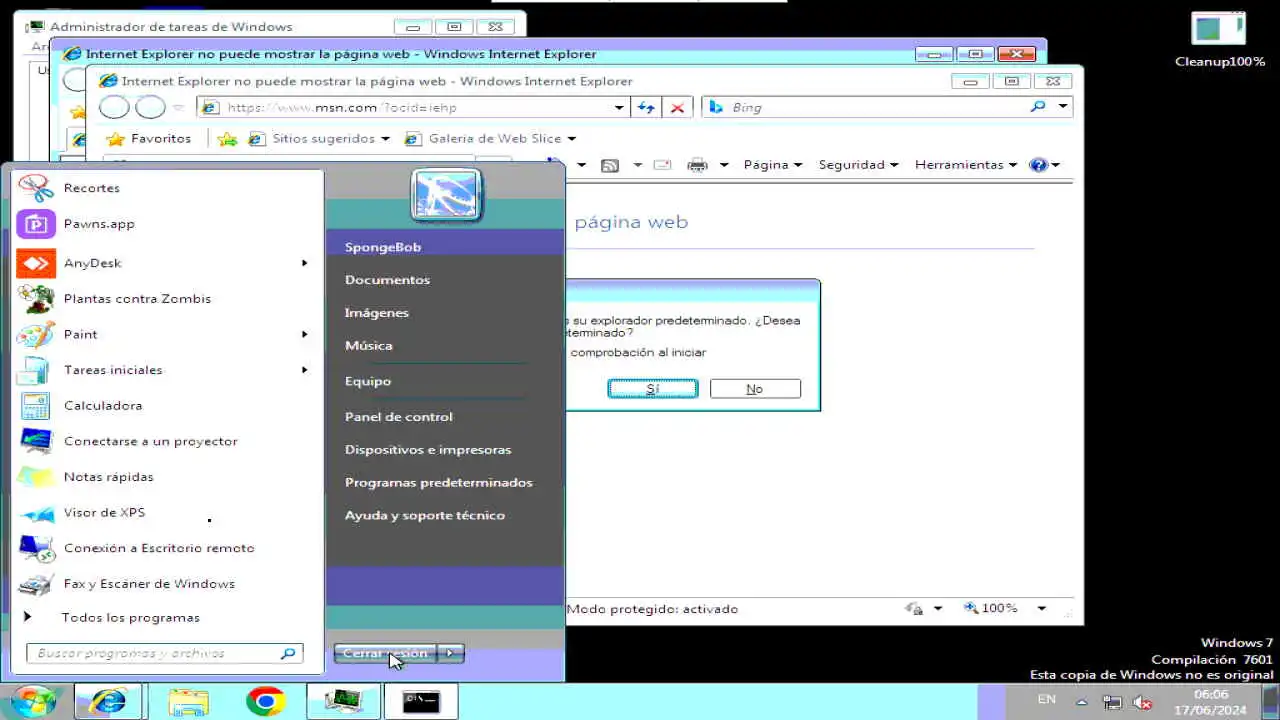Click the refresh icon in IE address bar
The width and height of the screenshot is (1280, 720).
pyautogui.click(x=646, y=107)
